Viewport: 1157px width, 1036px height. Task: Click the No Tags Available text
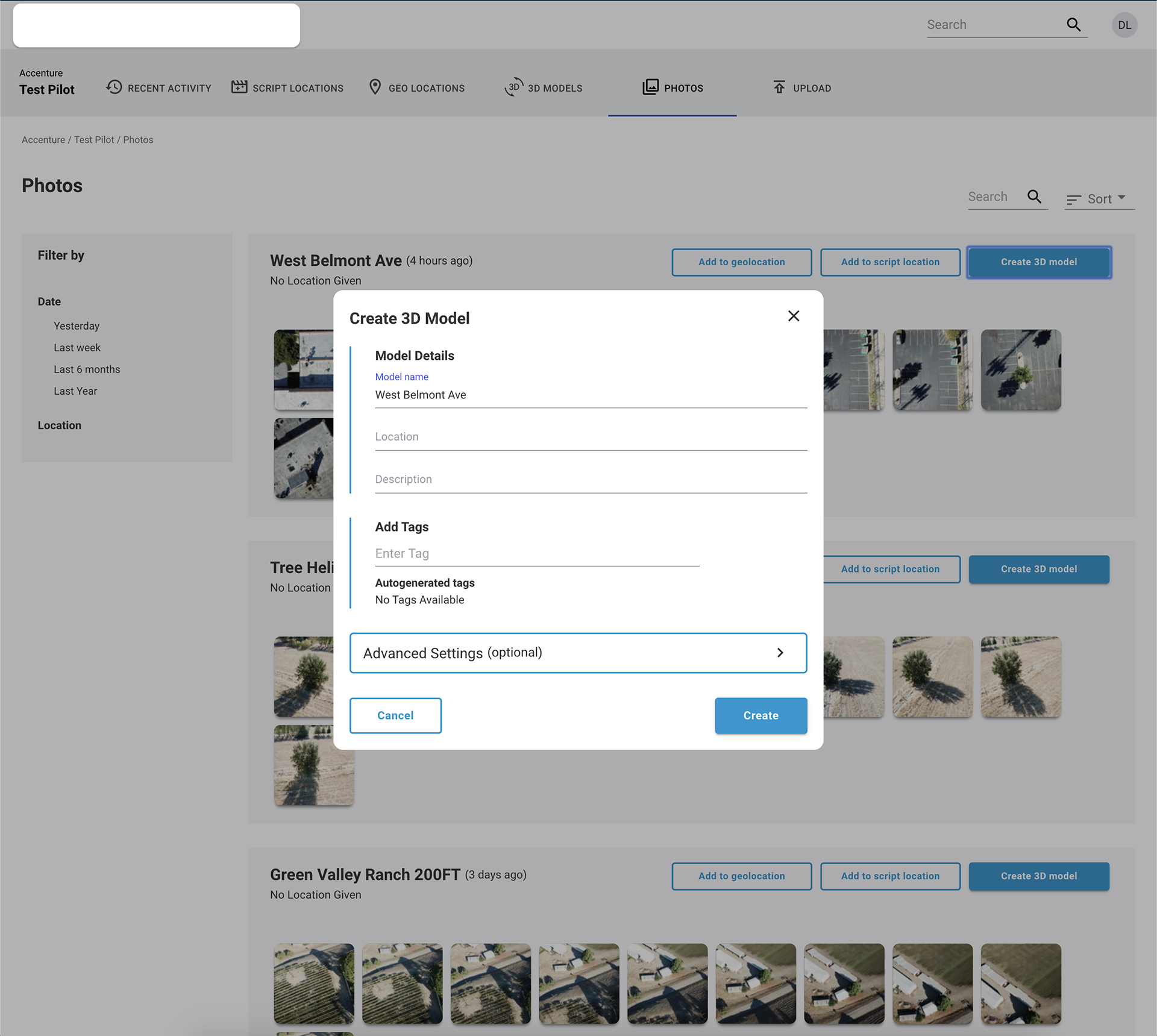[x=419, y=600]
